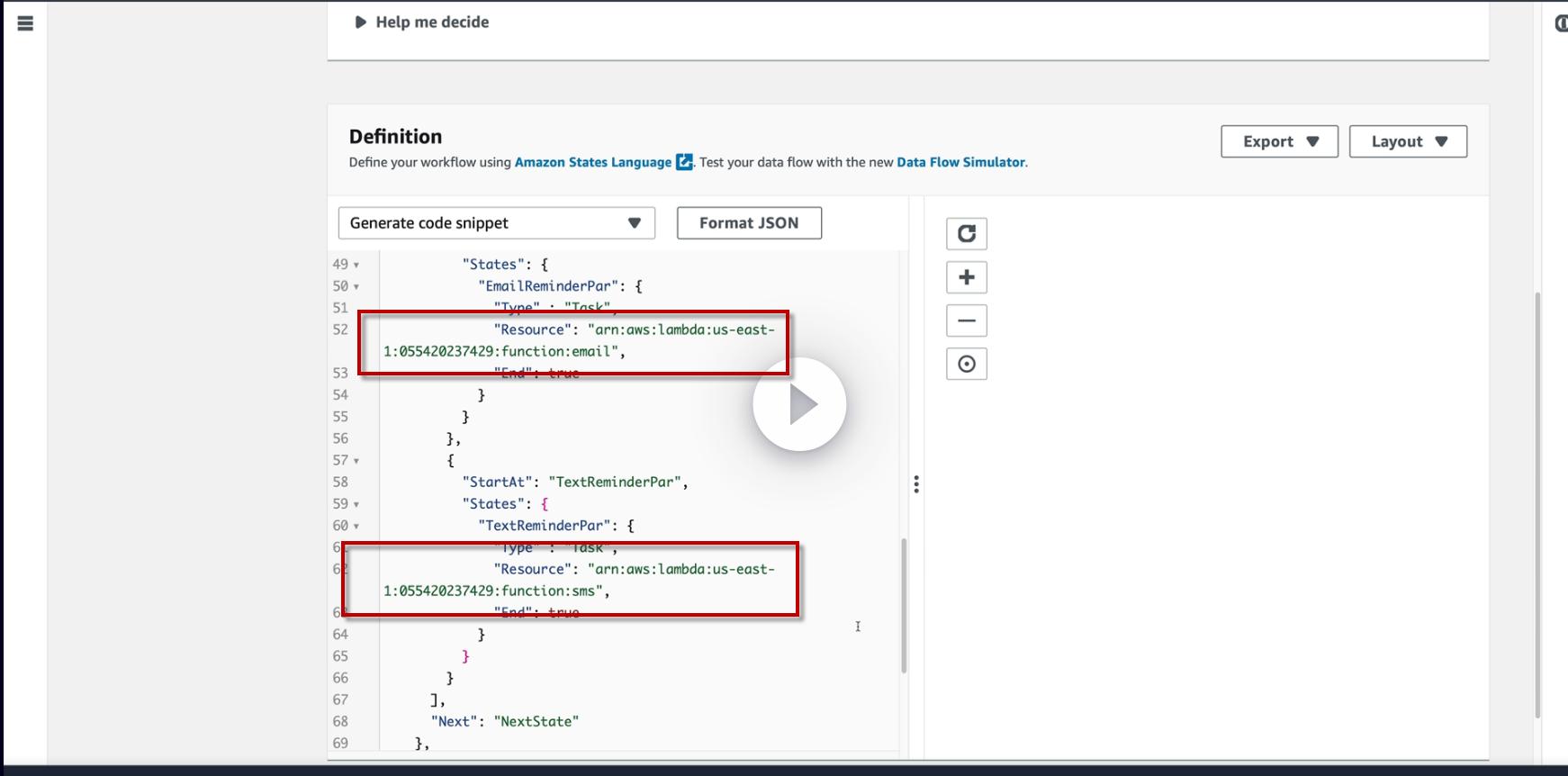Image resolution: width=1568 pixels, height=776 pixels.
Task: Fold the TextReminderPar block at line 60
Action: click(x=356, y=527)
